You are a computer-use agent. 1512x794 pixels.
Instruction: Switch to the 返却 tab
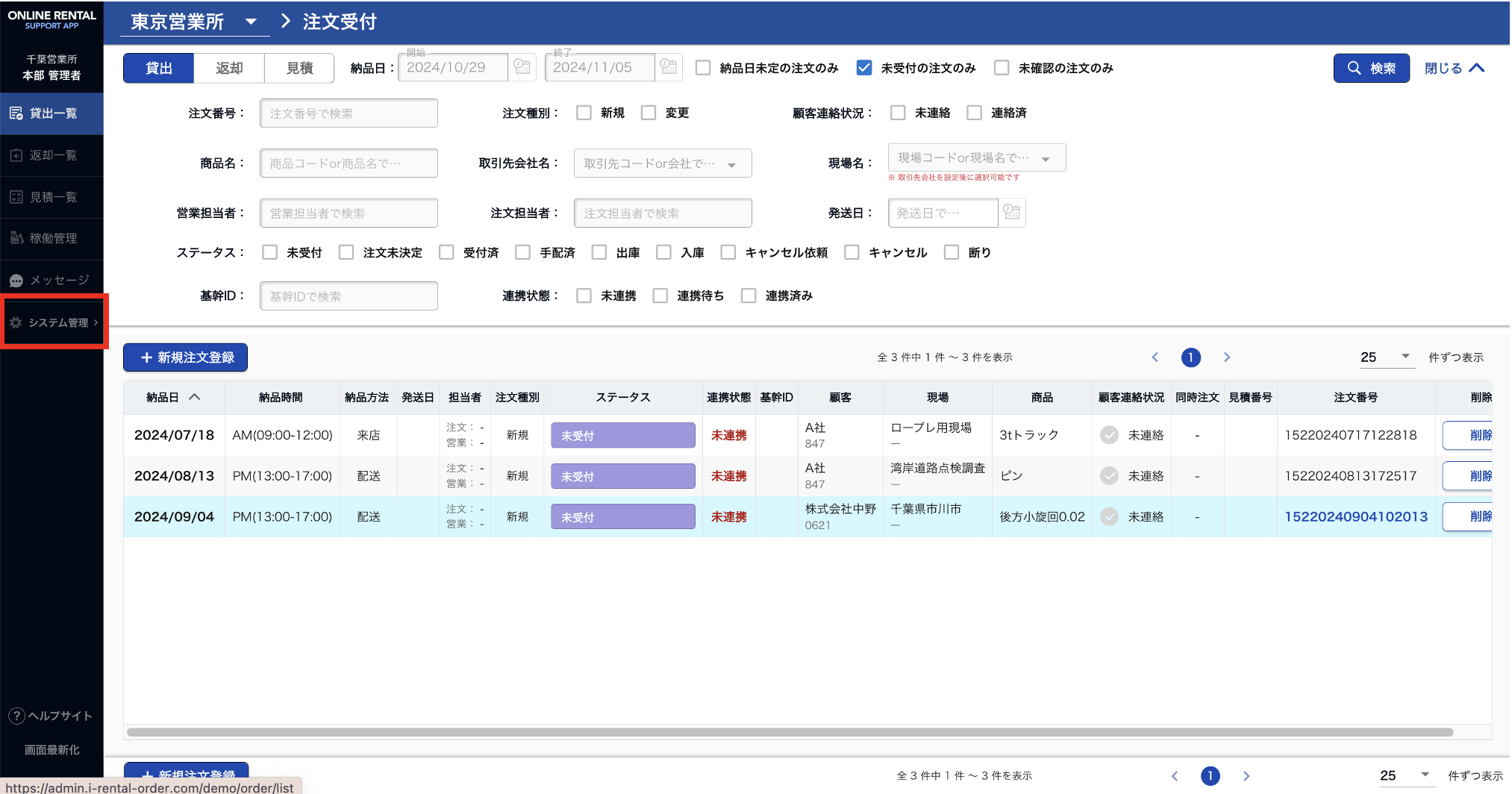pos(229,68)
